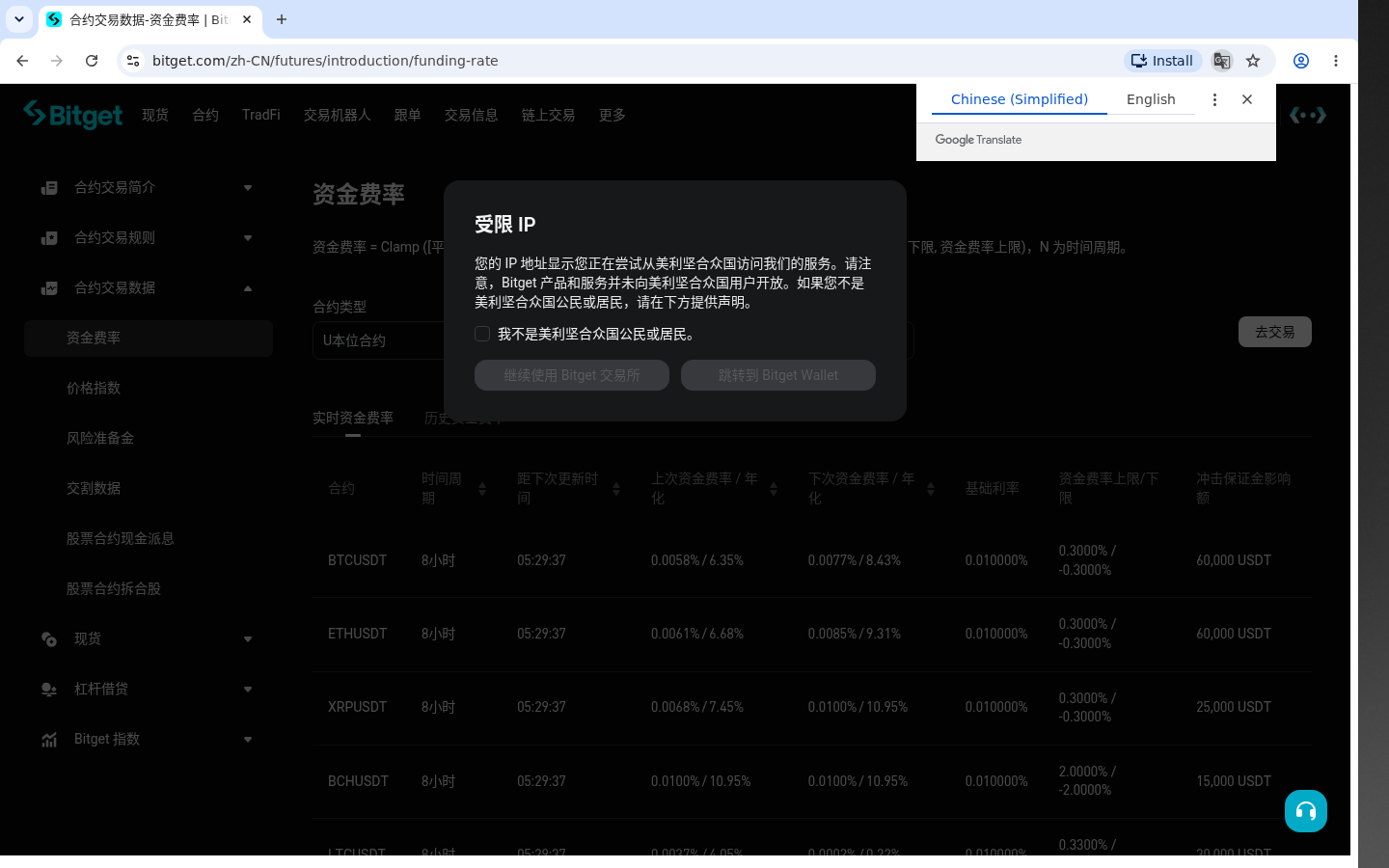Screen dimensions: 1389x868
Task: Select 价格指数 in sidebar
Action: pos(94,389)
